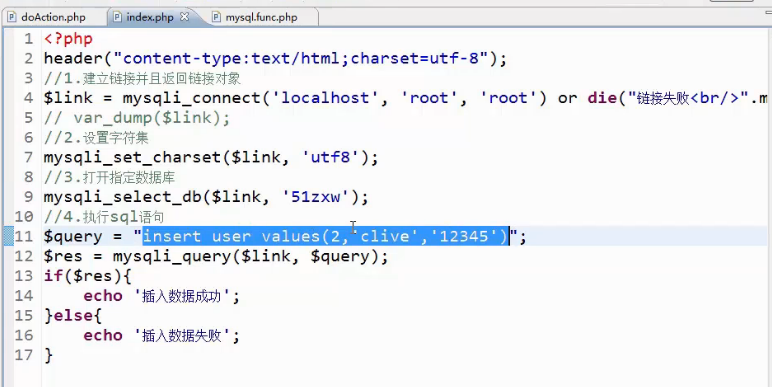The height and width of the screenshot is (387, 772).
Task: Click the gutter change marker beside line 11
Action: 8,236
